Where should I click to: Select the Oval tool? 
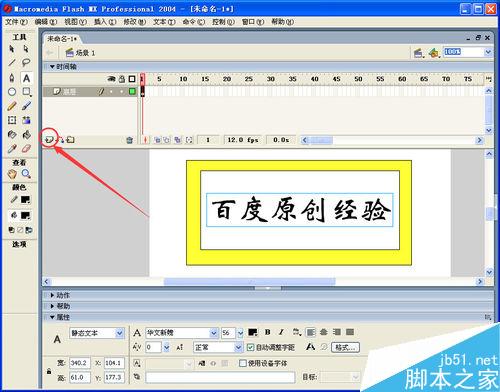tap(12, 92)
